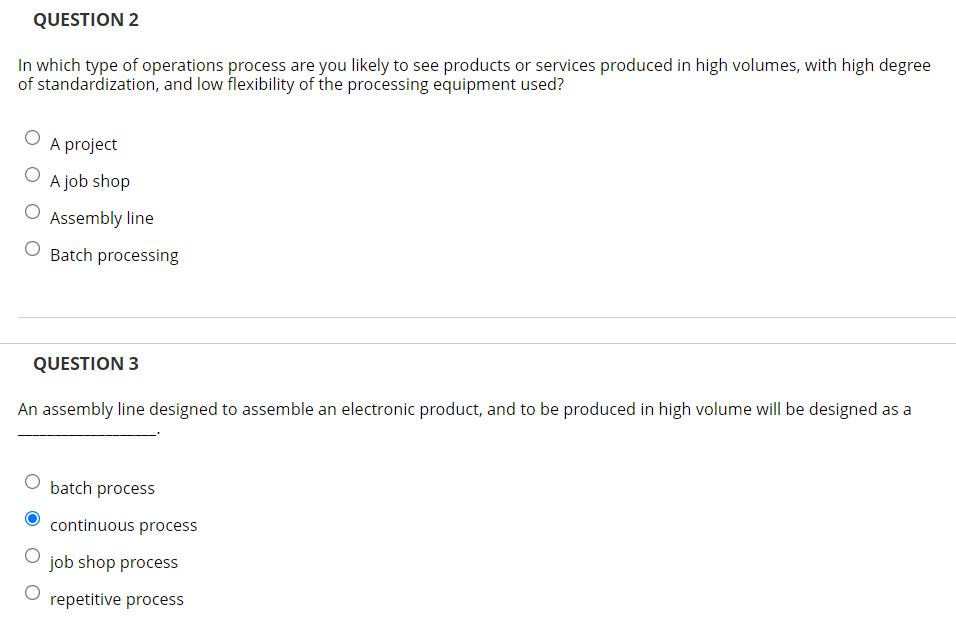Click the 'batch process' label text
Image resolution: width=956 pixels, height=621 pixels.
click(x=102, y=487)
